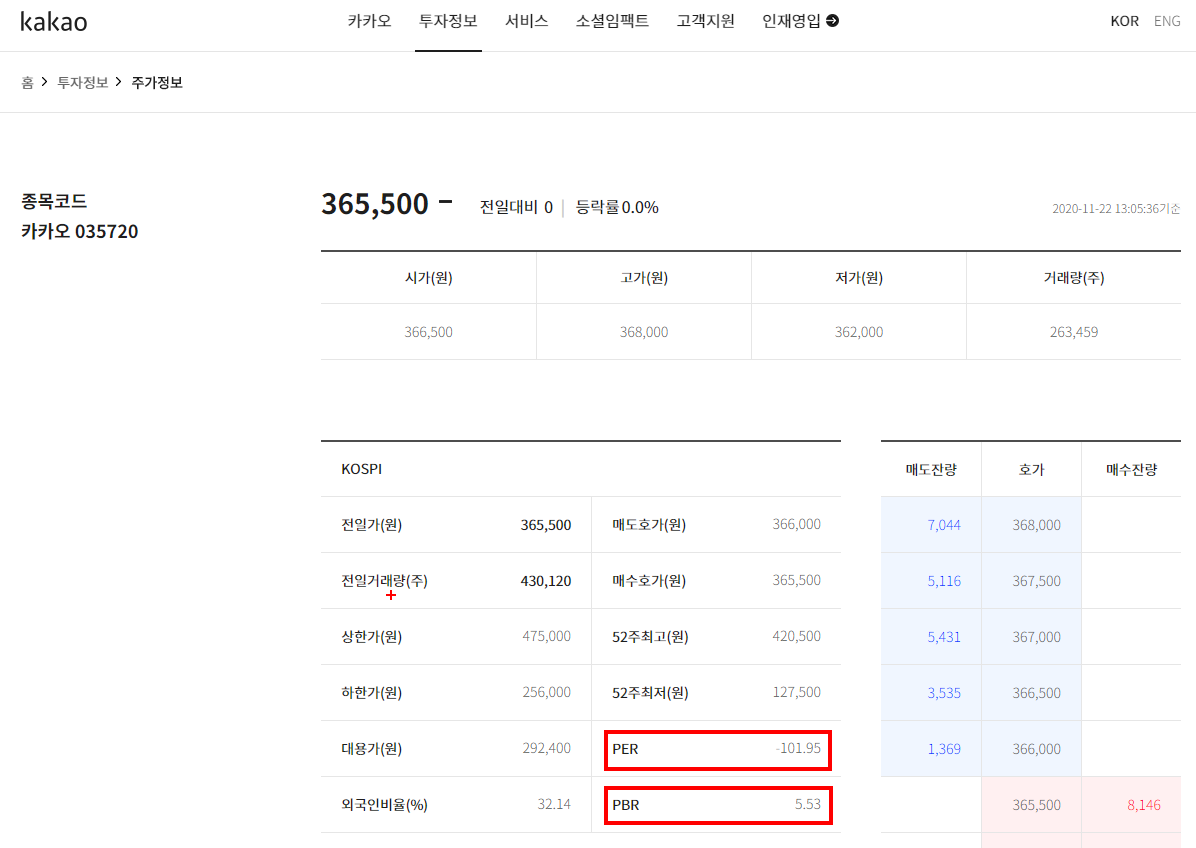Go to 인재영입 recruiting page
The image size is (1196, 848).
[x=792, y=21]
